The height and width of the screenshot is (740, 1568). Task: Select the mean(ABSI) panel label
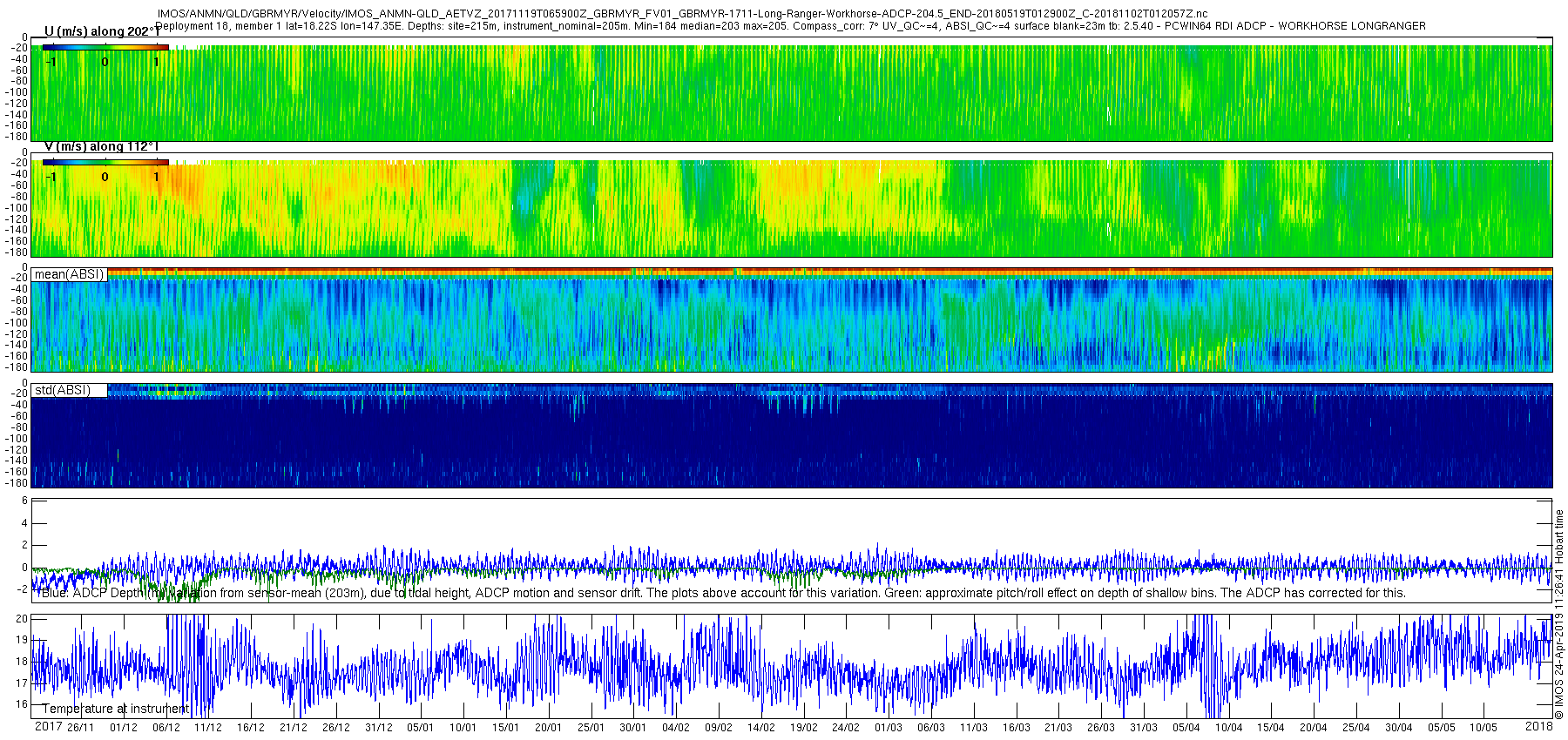[69, 274]
